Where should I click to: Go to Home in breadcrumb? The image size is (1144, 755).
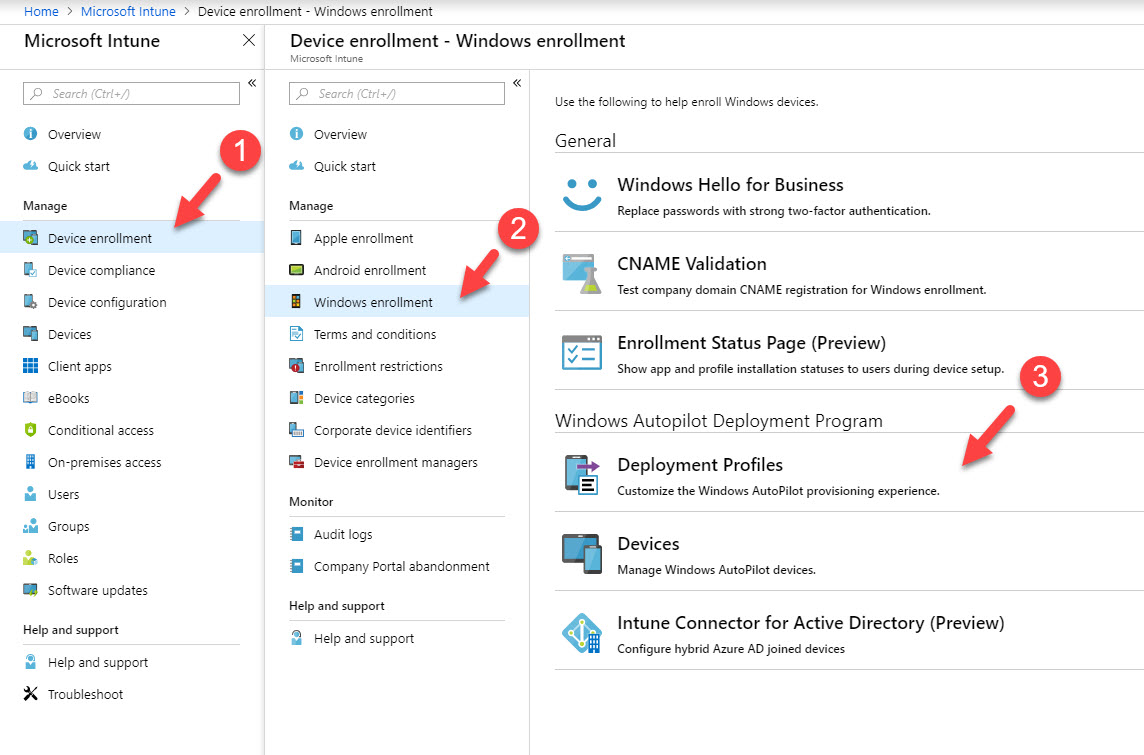41,12
